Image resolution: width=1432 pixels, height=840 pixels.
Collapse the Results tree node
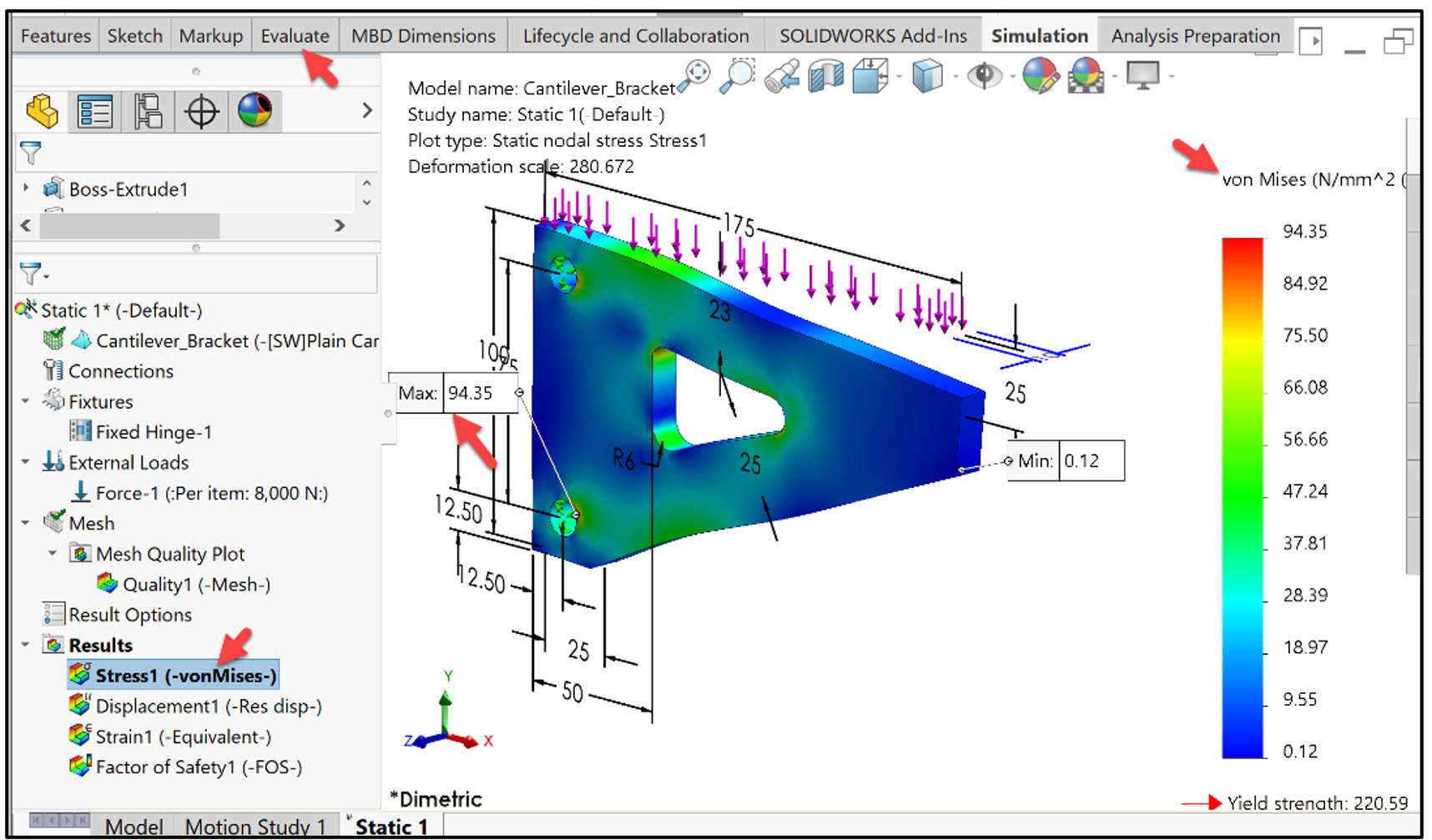click(x=26, y=644)
